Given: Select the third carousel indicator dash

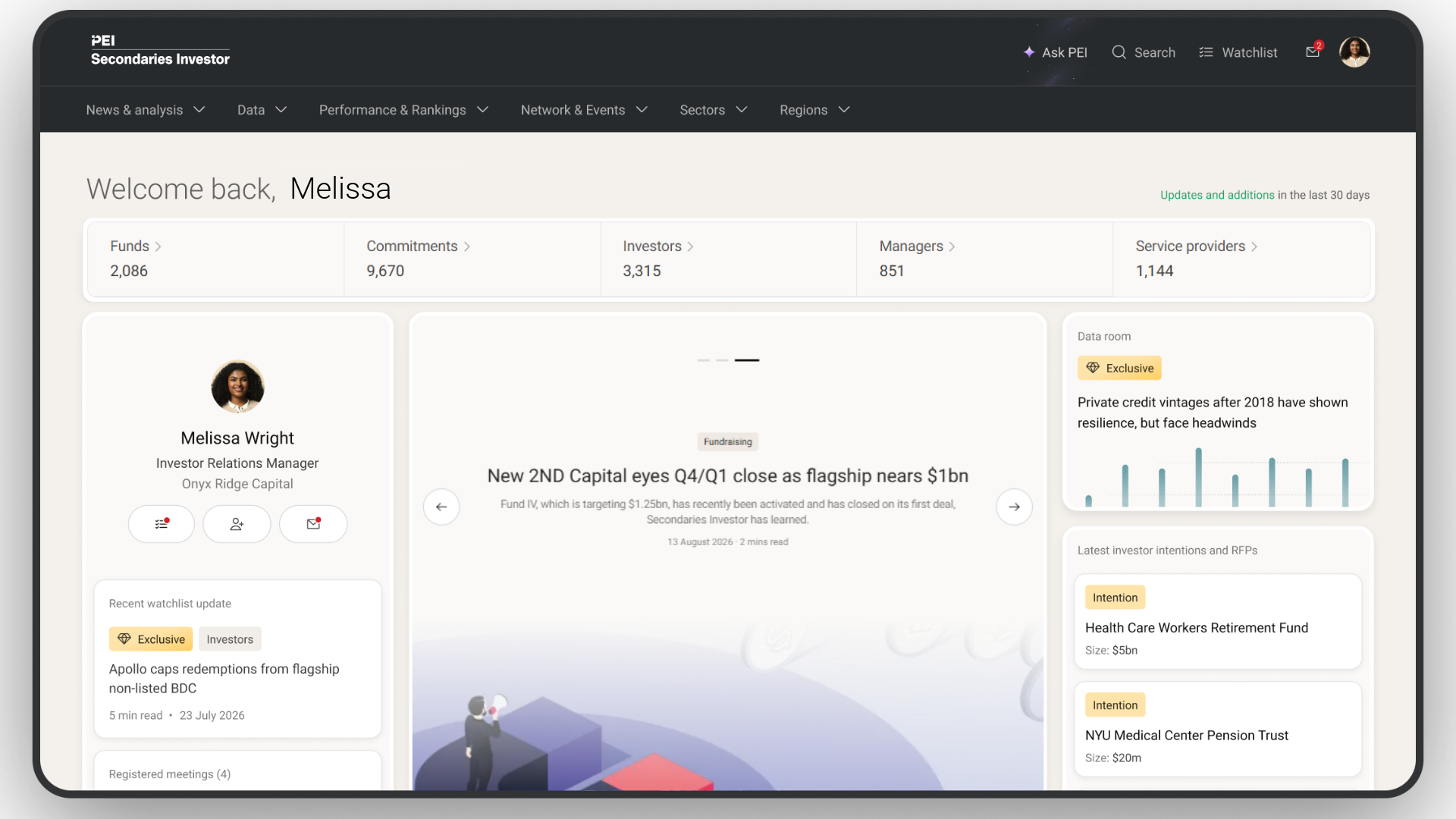Looking at the screenshot, I should pyautogui.click(x=747, y=360).
